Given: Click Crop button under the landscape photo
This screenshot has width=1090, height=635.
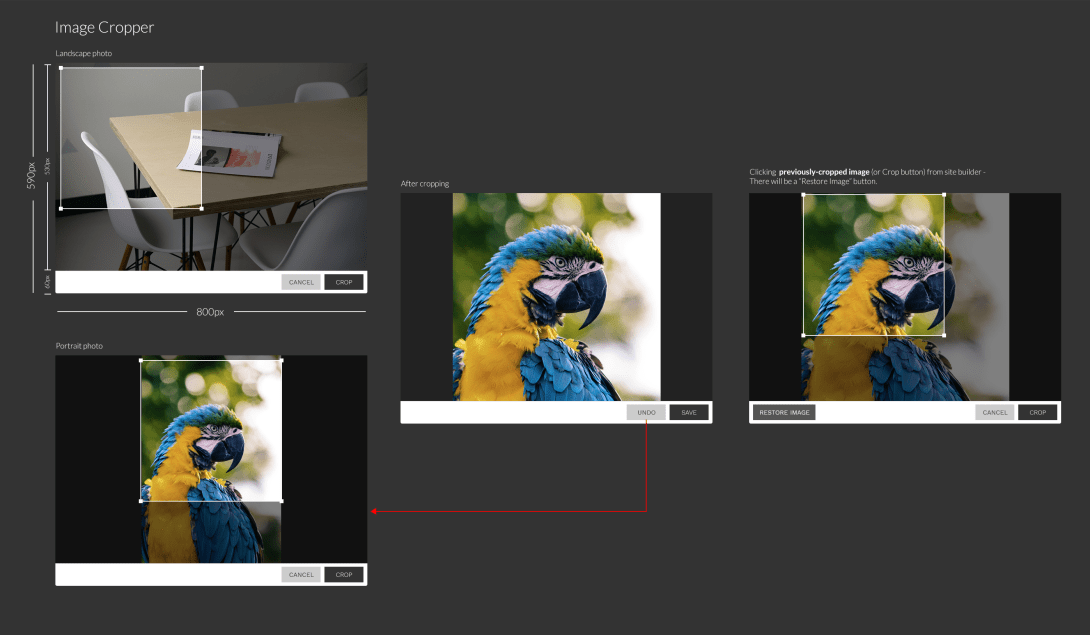Looking at the screenshot, I should [x=344, y=282].
